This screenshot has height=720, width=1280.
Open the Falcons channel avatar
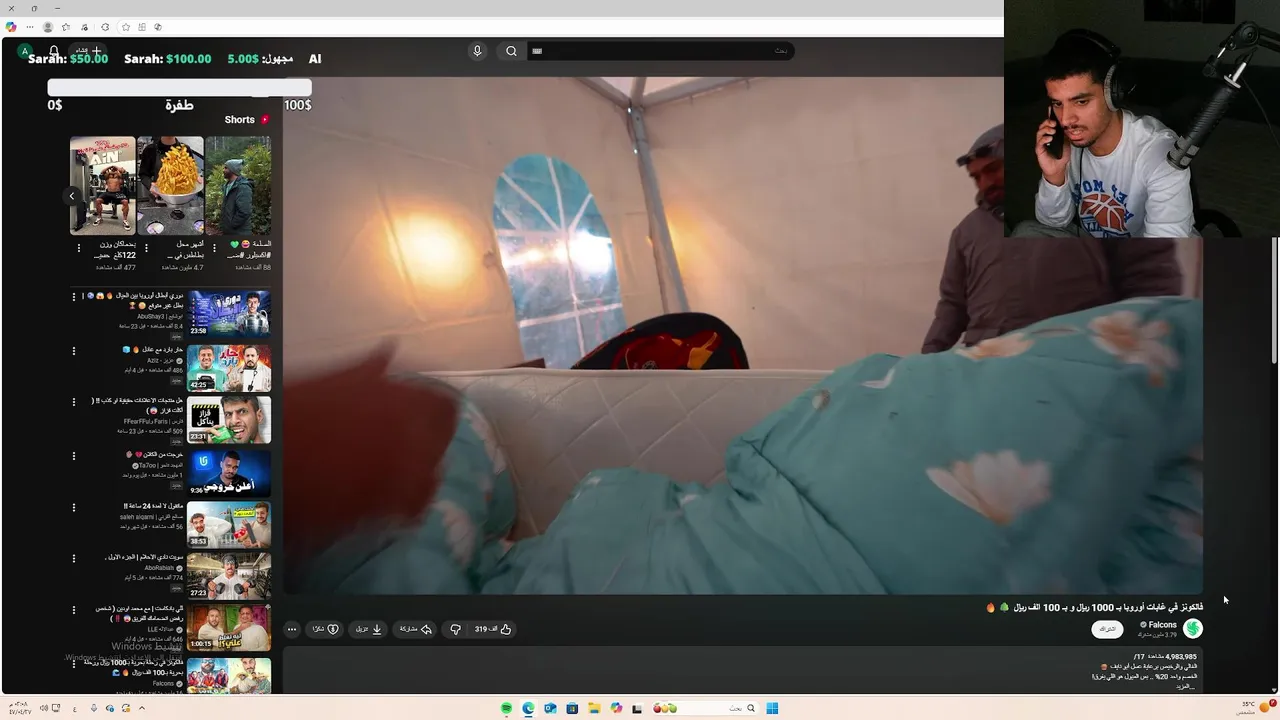(x=1192, y=628)
